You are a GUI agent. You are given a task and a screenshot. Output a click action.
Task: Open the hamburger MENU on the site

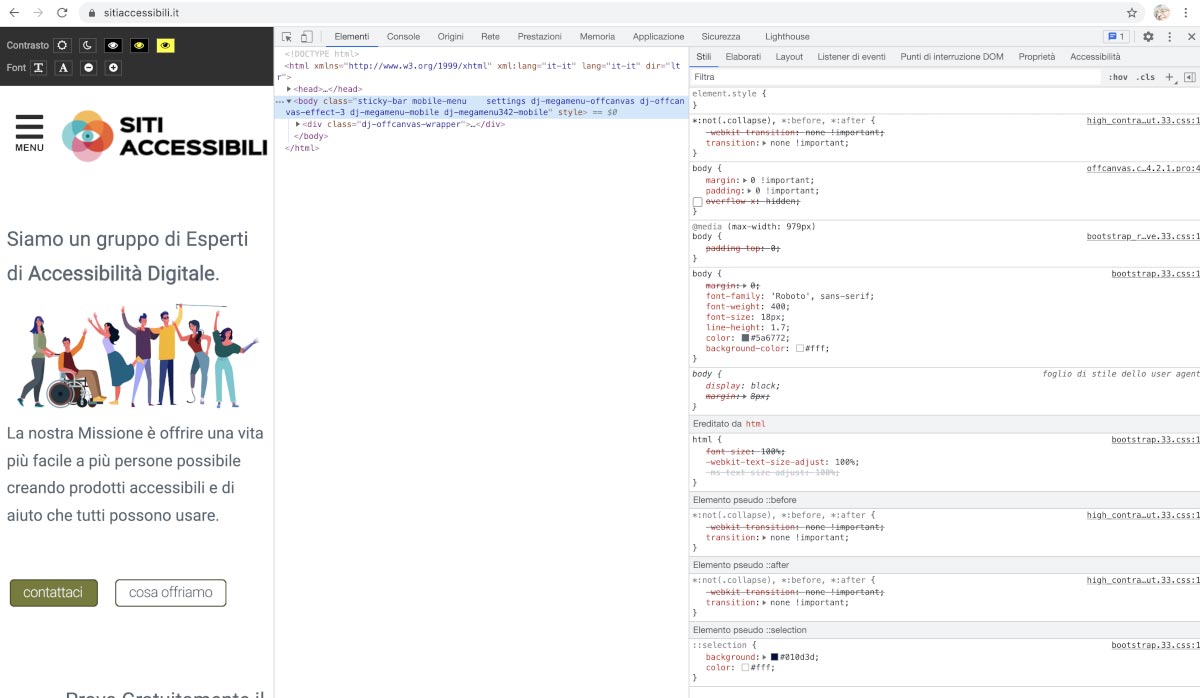point(29,133)
